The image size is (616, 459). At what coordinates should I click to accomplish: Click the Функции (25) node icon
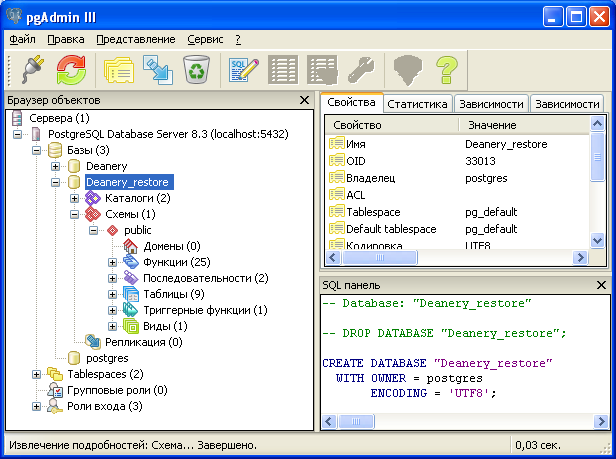tap(130, 262)
